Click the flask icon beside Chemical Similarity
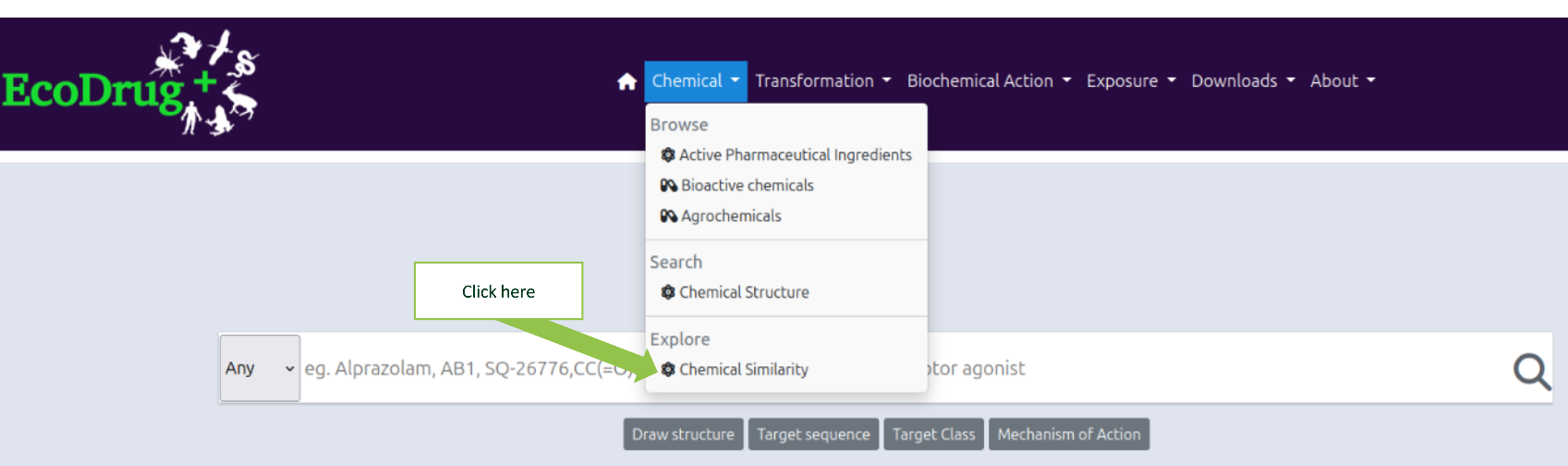 (x=668, y=369)
